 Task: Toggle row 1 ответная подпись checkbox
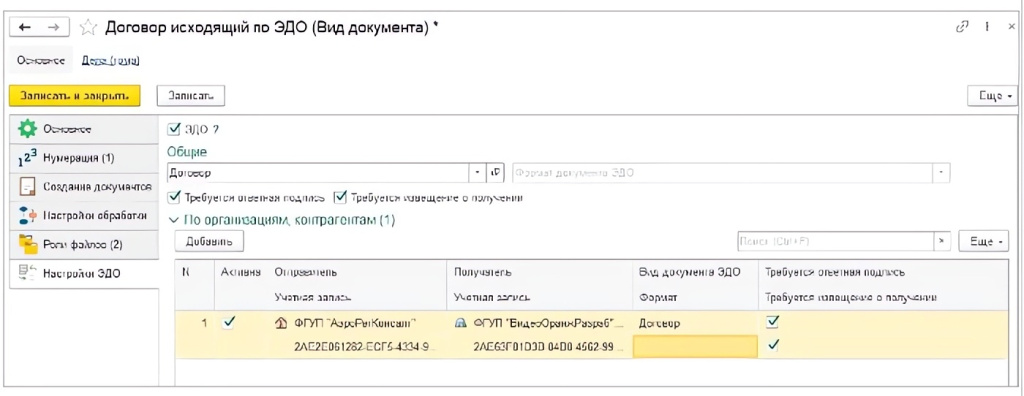click(x=774, y=322)
